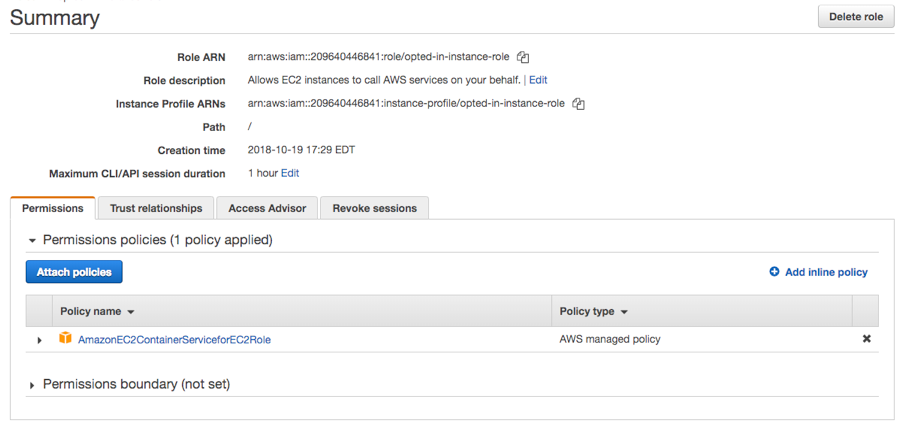Open the AmazonEC2ContainerServiceforEC2Role policy link
This screenshot has height=429, width=899.
pyautogui.click(x=174, y=340)
